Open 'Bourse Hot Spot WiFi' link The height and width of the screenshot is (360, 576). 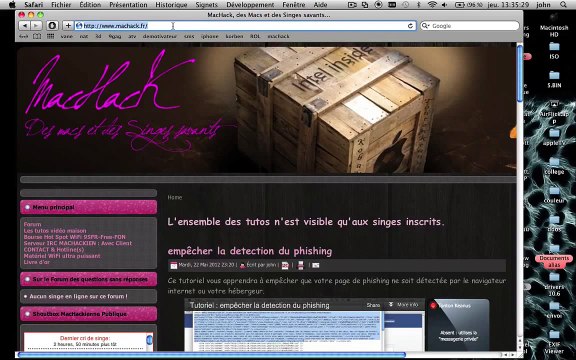(x=75, y=237)
